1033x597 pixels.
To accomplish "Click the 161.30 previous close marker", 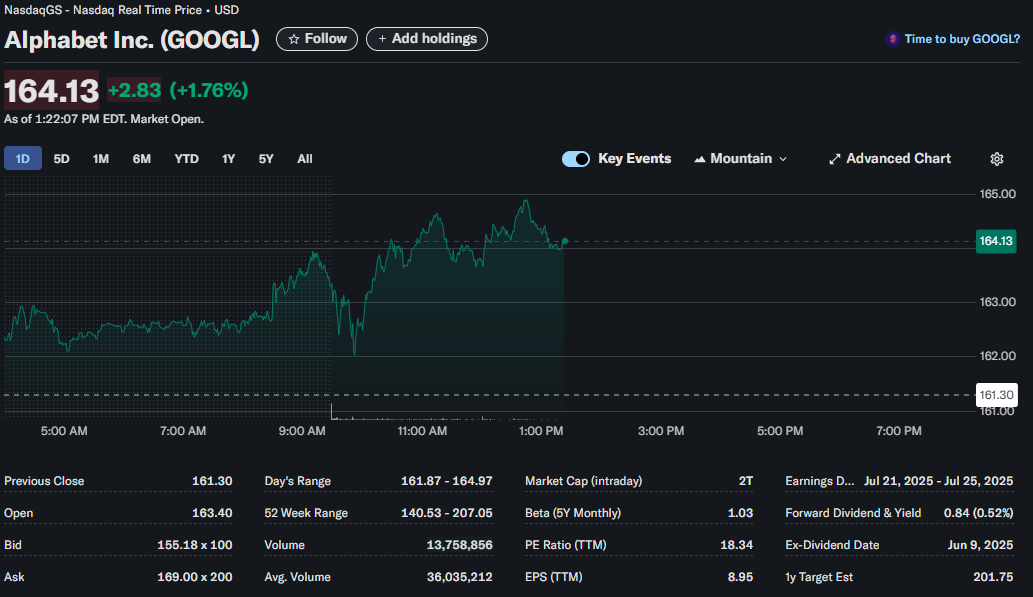I will 996,395.
